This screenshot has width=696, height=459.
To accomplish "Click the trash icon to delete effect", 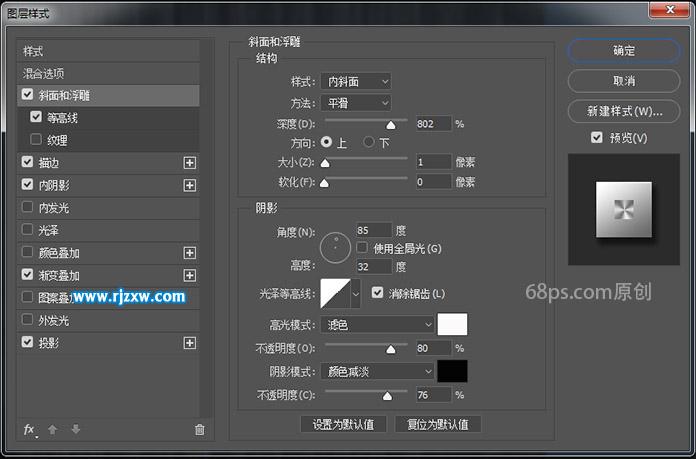I will click(x=199, y=429).
